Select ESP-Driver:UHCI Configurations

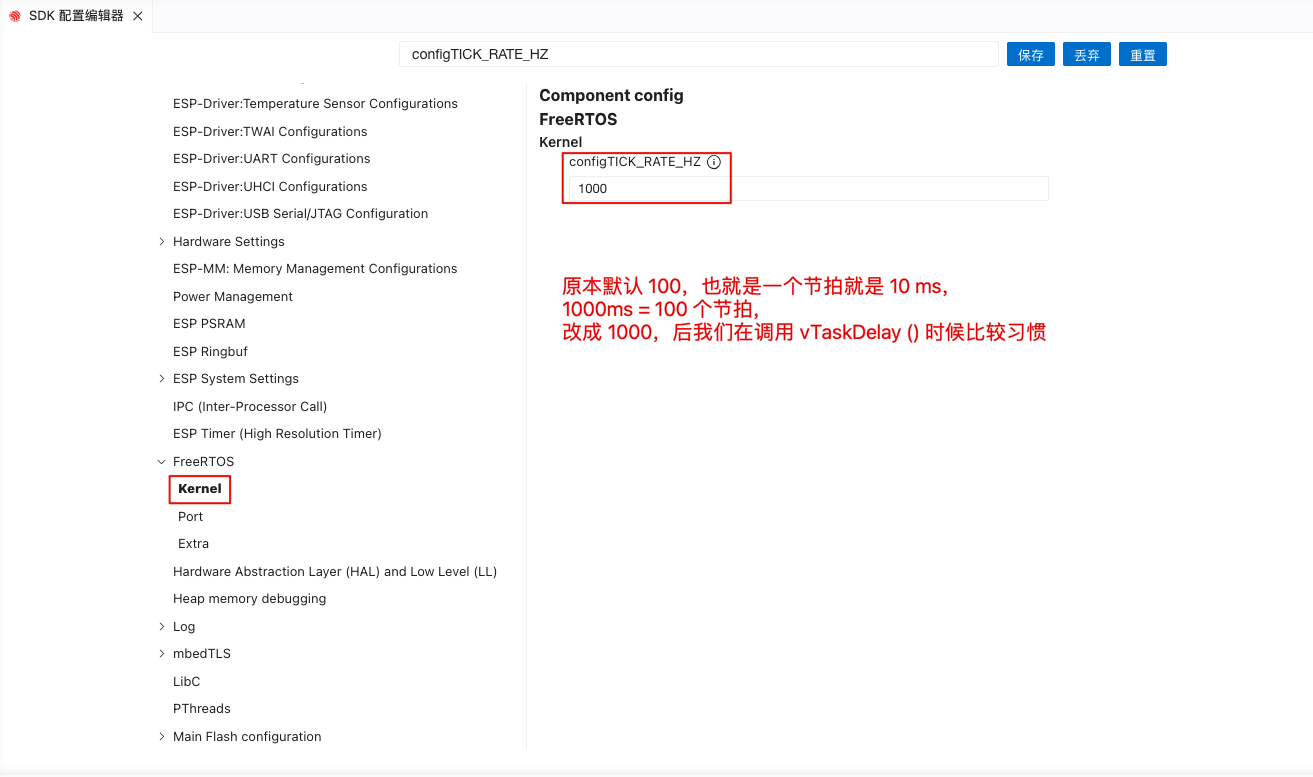pos(270,186)
